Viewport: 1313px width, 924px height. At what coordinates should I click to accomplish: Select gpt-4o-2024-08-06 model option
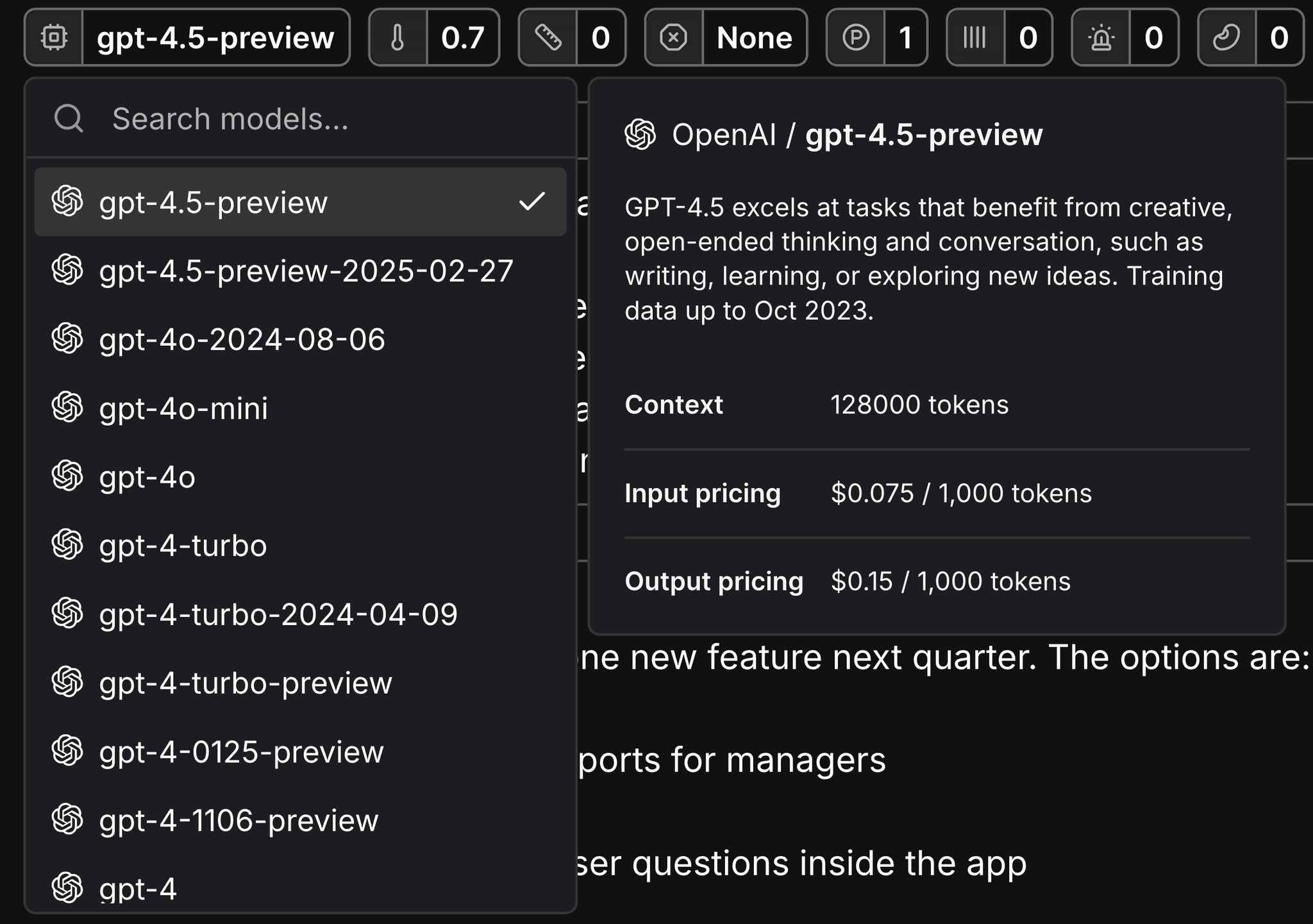[242, 339]
